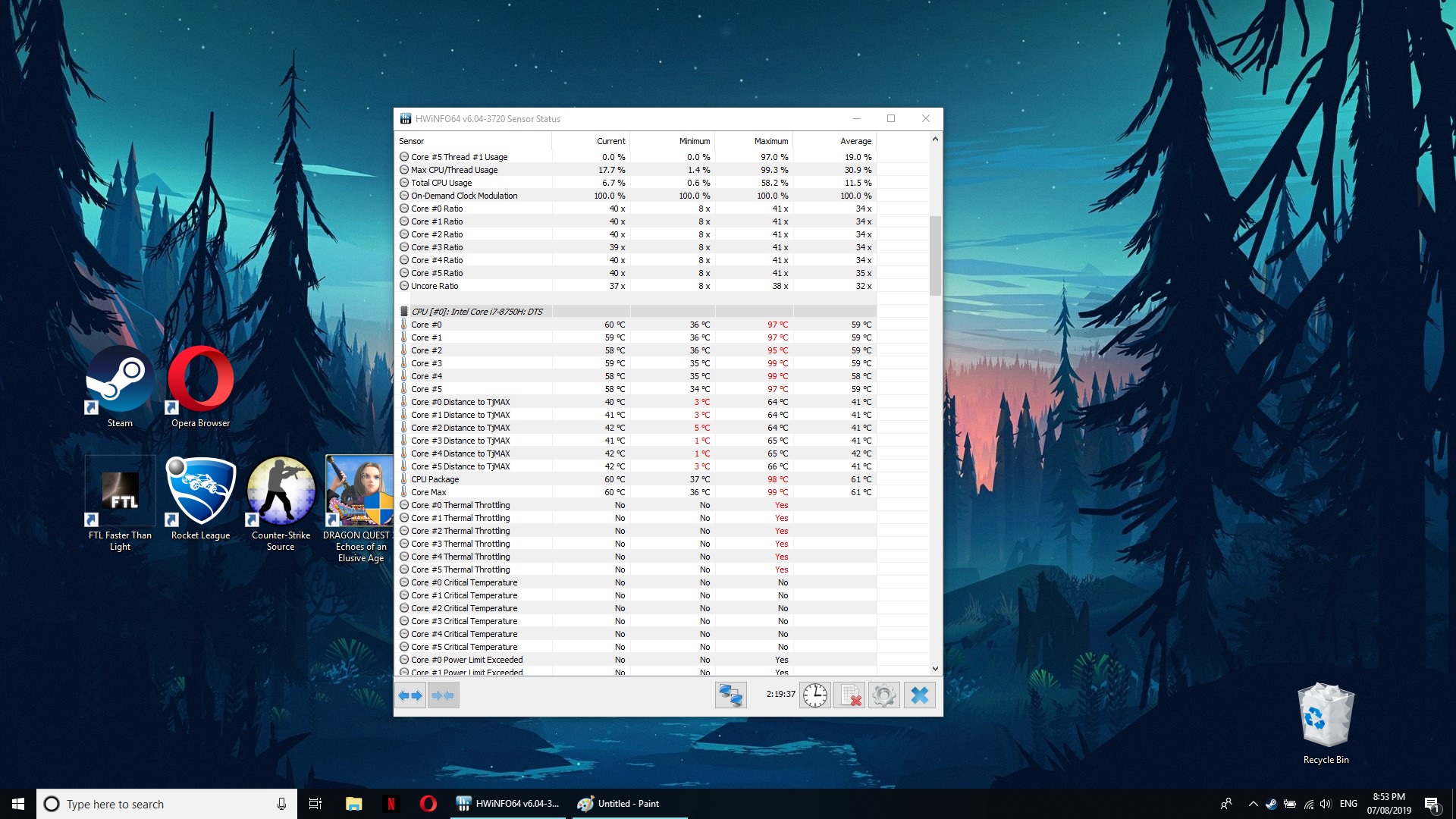Click the blue X close sensors button
The image size is (1456, 819).
(x=919, y=695)
